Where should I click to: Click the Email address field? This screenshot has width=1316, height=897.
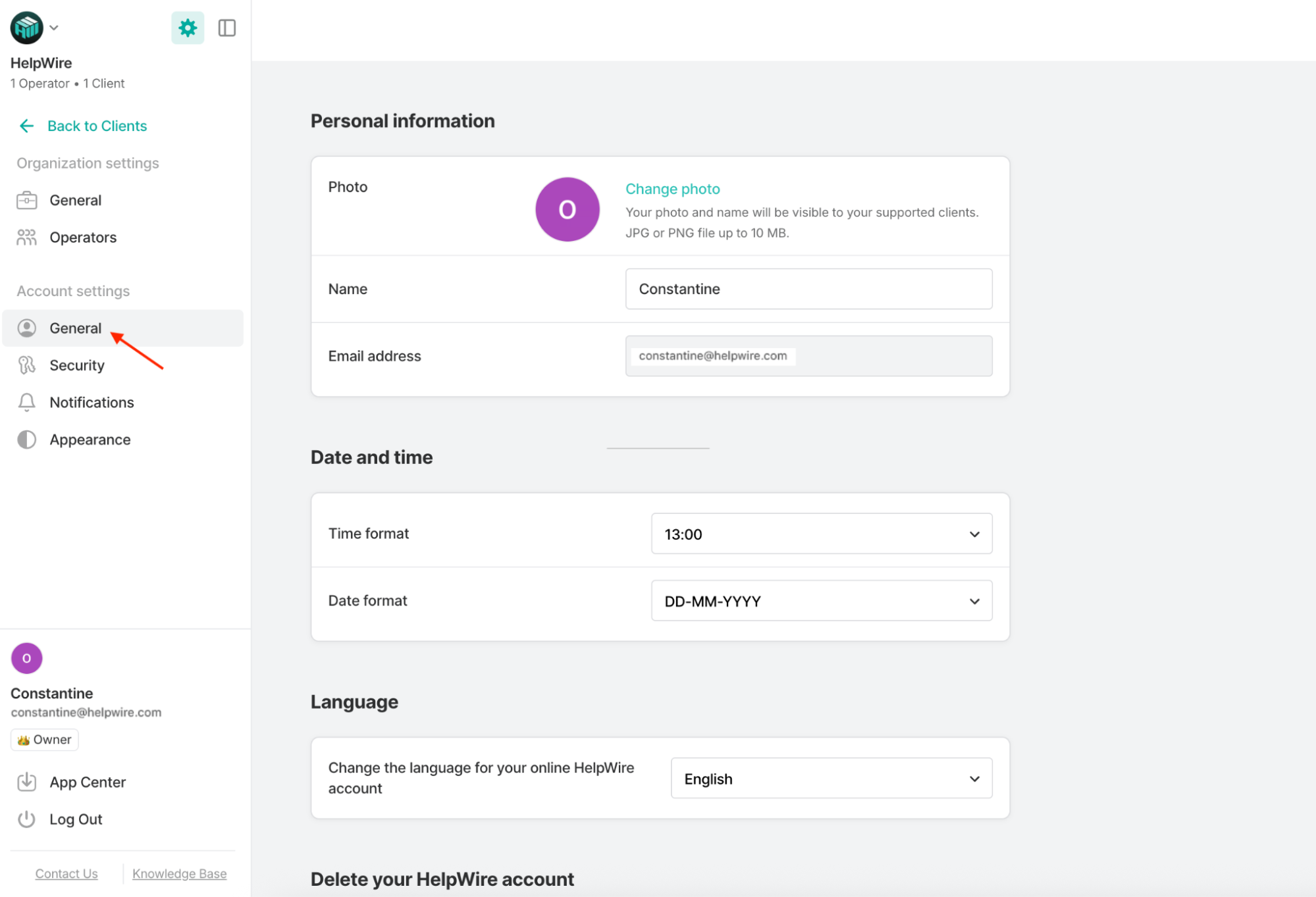[x=808, y=356]
